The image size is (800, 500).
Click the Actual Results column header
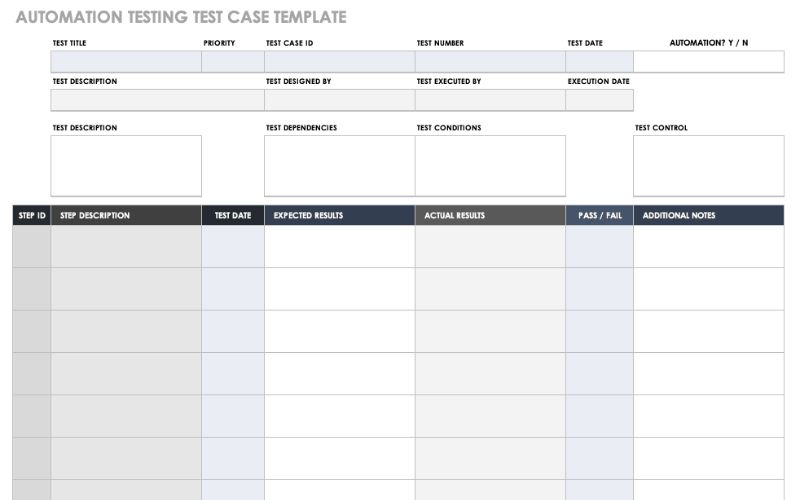coord(490,216)
